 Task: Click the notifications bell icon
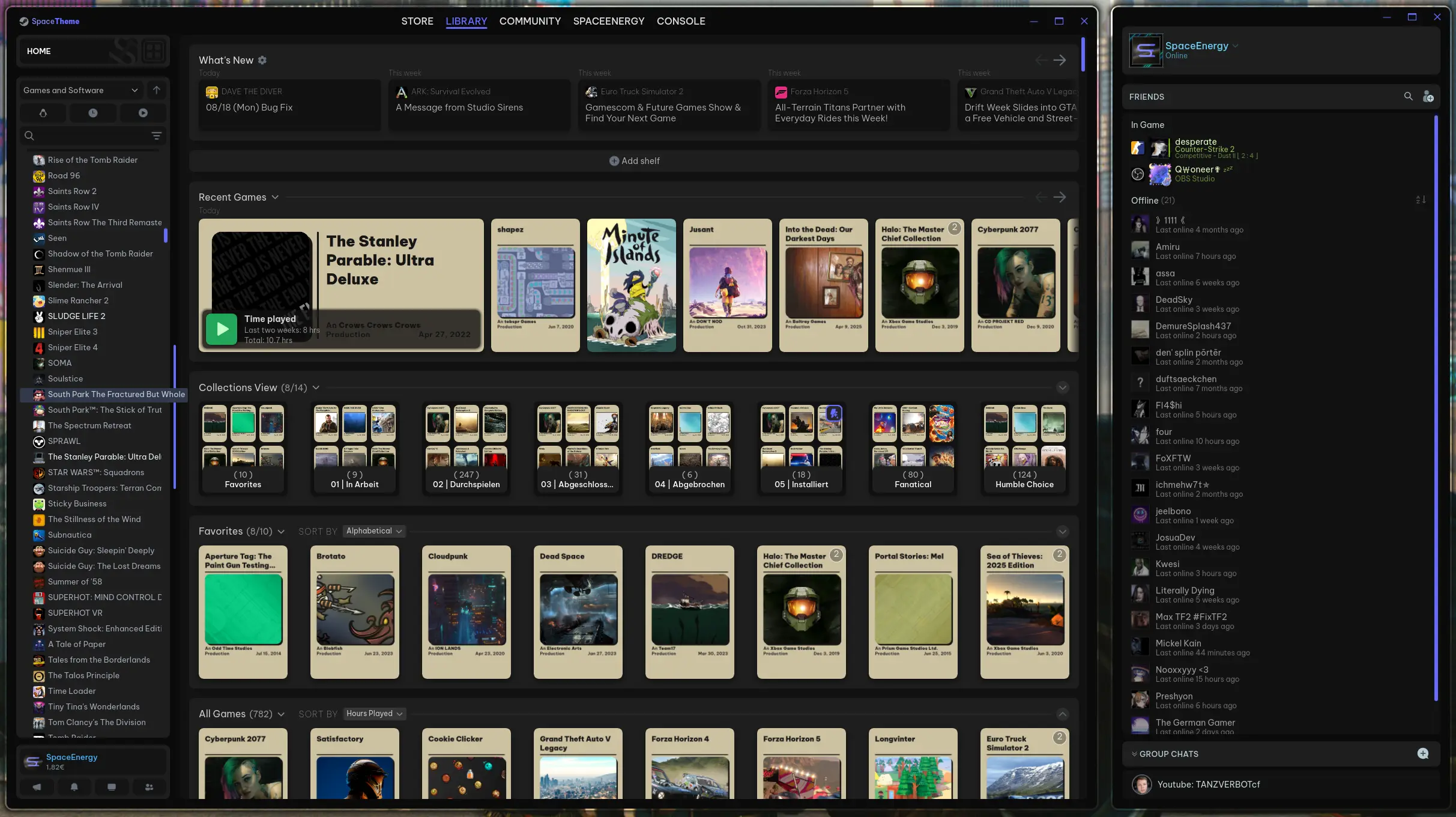[74, 787]
